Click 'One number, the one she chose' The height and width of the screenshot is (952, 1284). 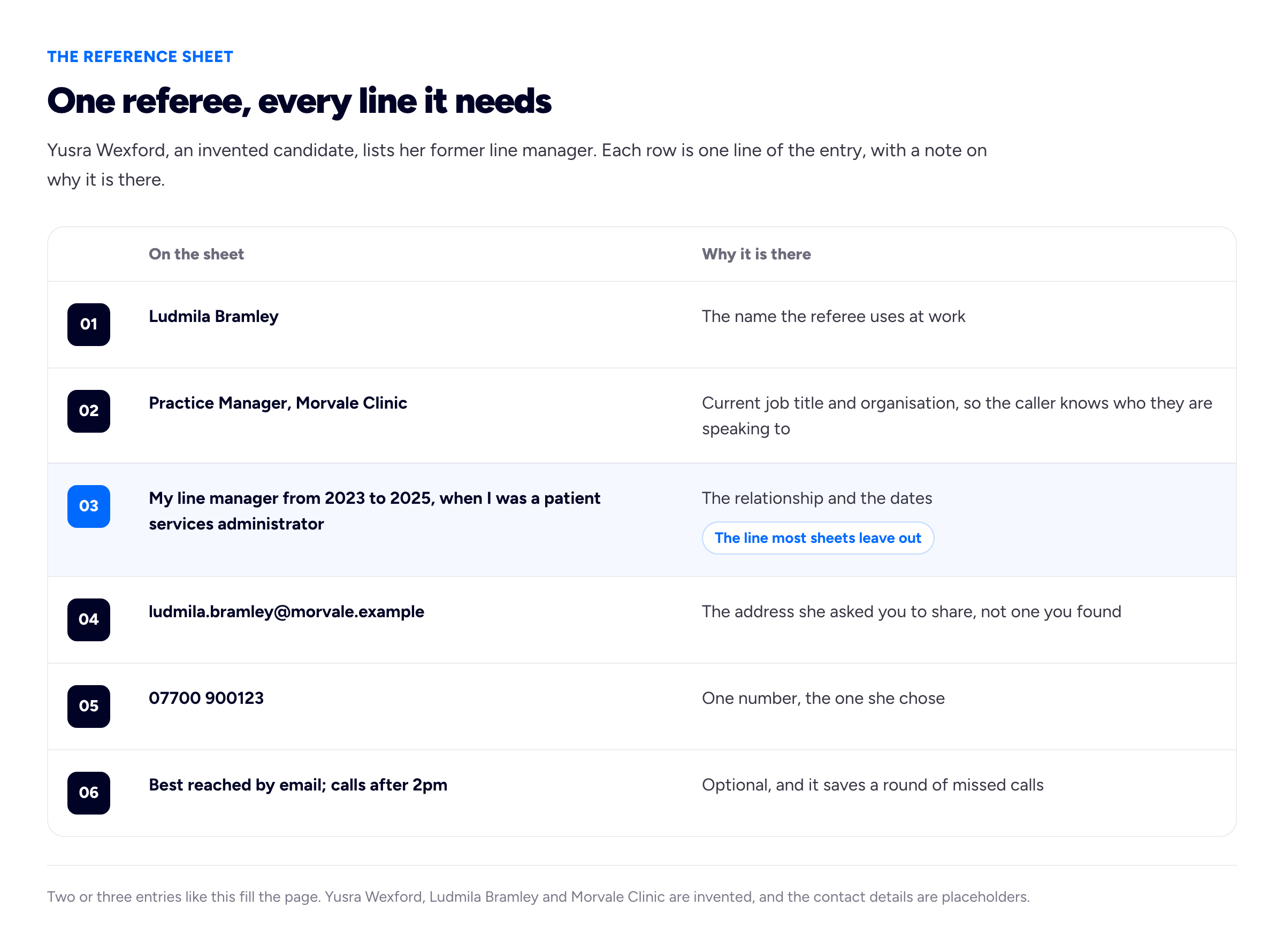coord(823,698)
